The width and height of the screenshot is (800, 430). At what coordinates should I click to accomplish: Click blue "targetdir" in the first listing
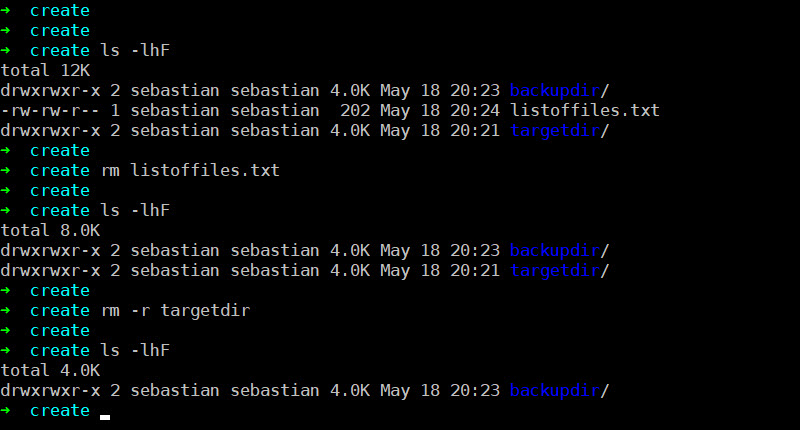[x=555, y=130]
